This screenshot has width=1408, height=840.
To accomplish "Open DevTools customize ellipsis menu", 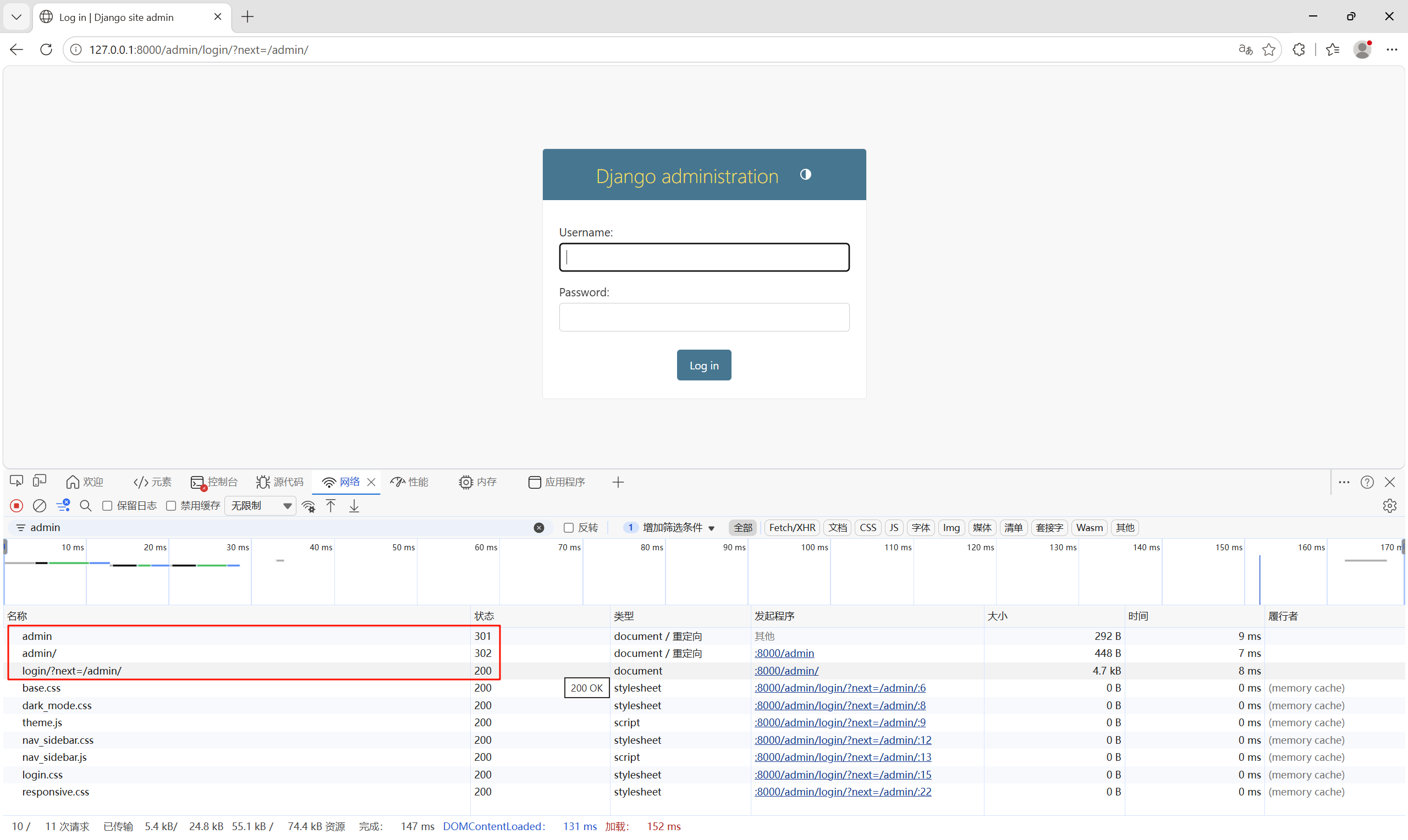I will pyautogui.click(x=1344, y=482).
